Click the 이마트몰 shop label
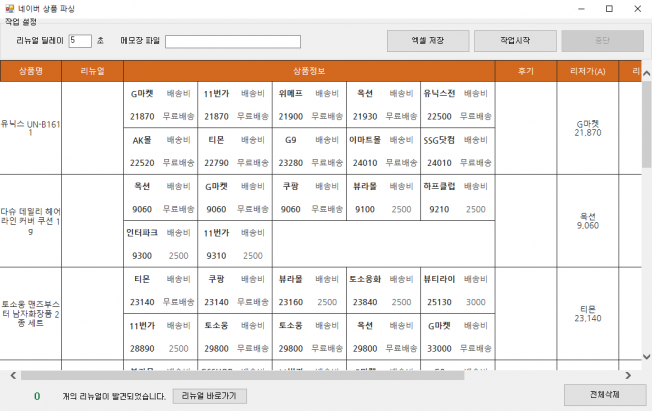The height and width of the screenshot is (411, 652). click(365, 140)
